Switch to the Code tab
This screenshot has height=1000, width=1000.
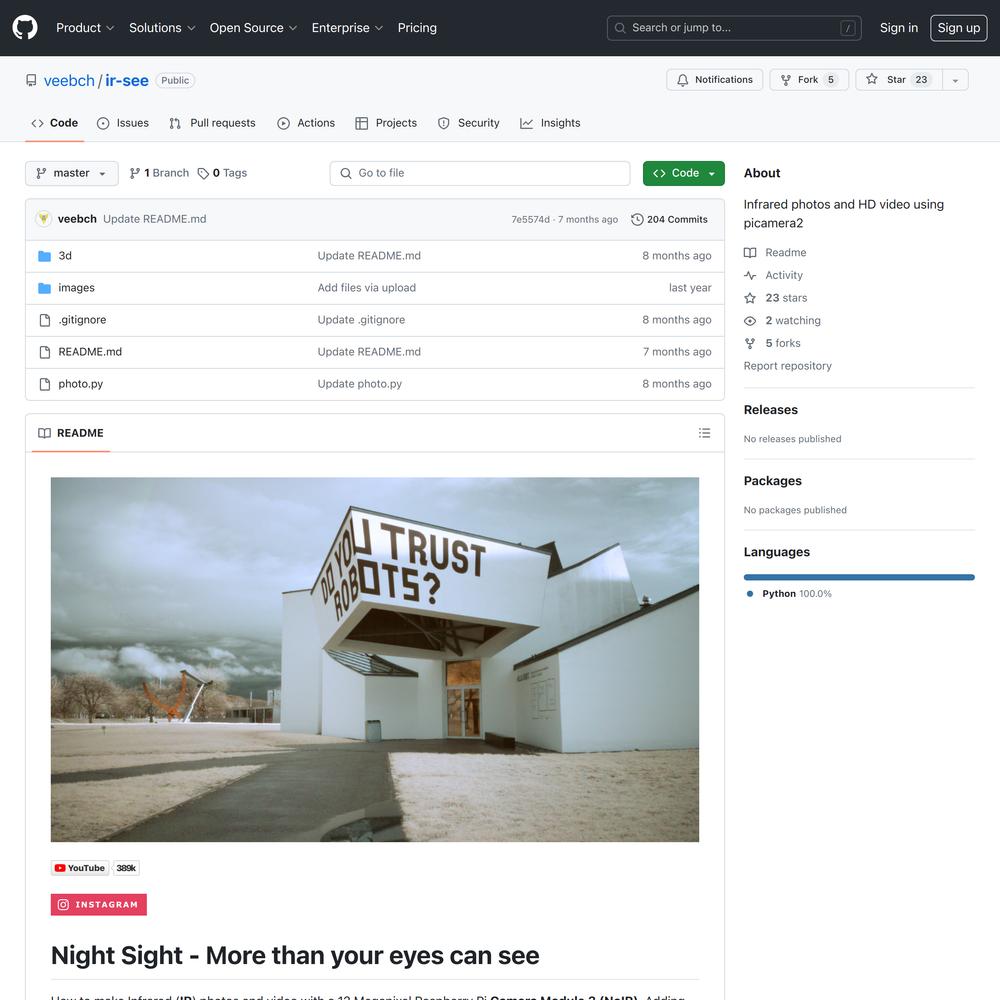pyautogui.click(x=55, y=123)
